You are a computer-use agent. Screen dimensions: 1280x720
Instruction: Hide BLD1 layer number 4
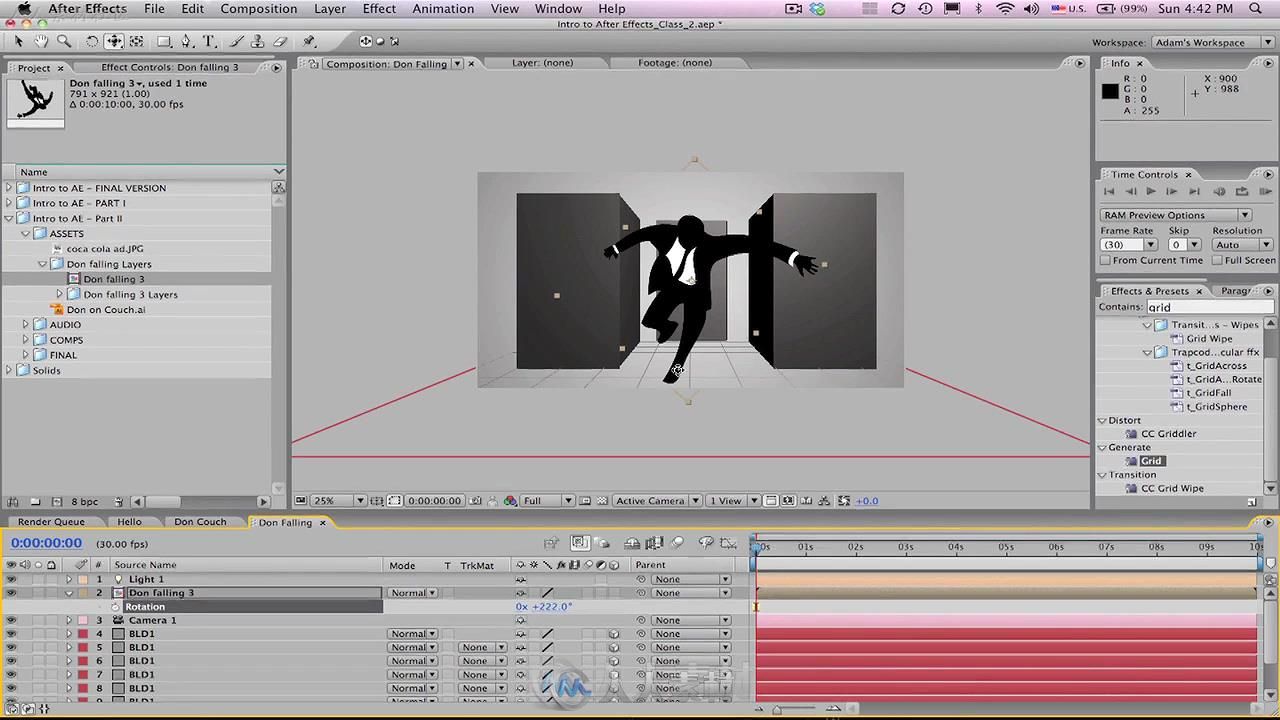[x=11, y=634]
